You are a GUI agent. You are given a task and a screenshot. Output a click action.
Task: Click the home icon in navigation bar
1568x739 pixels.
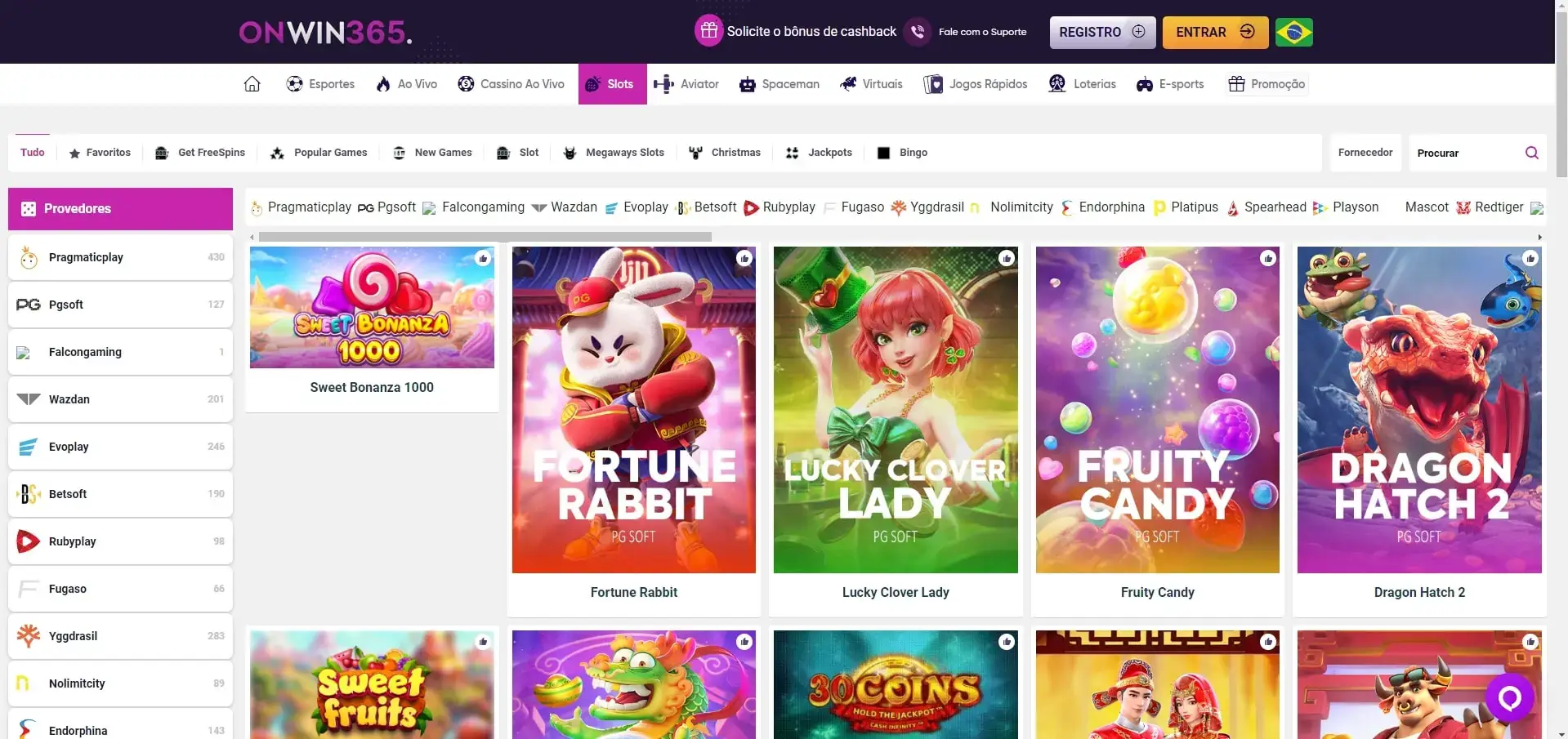click(x=252, y=84)
